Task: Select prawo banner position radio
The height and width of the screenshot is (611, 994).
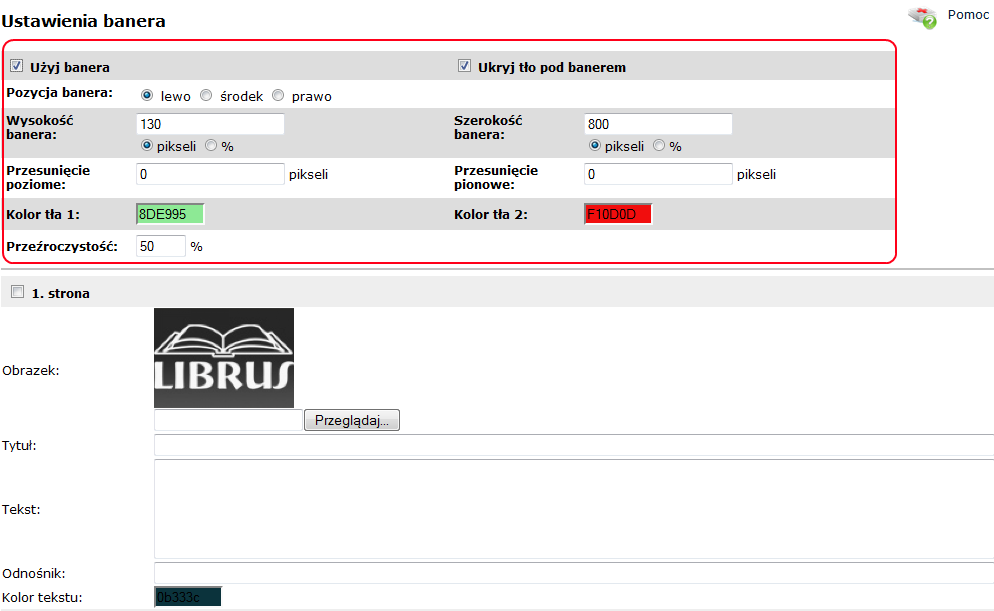Action: click(278, 95)
